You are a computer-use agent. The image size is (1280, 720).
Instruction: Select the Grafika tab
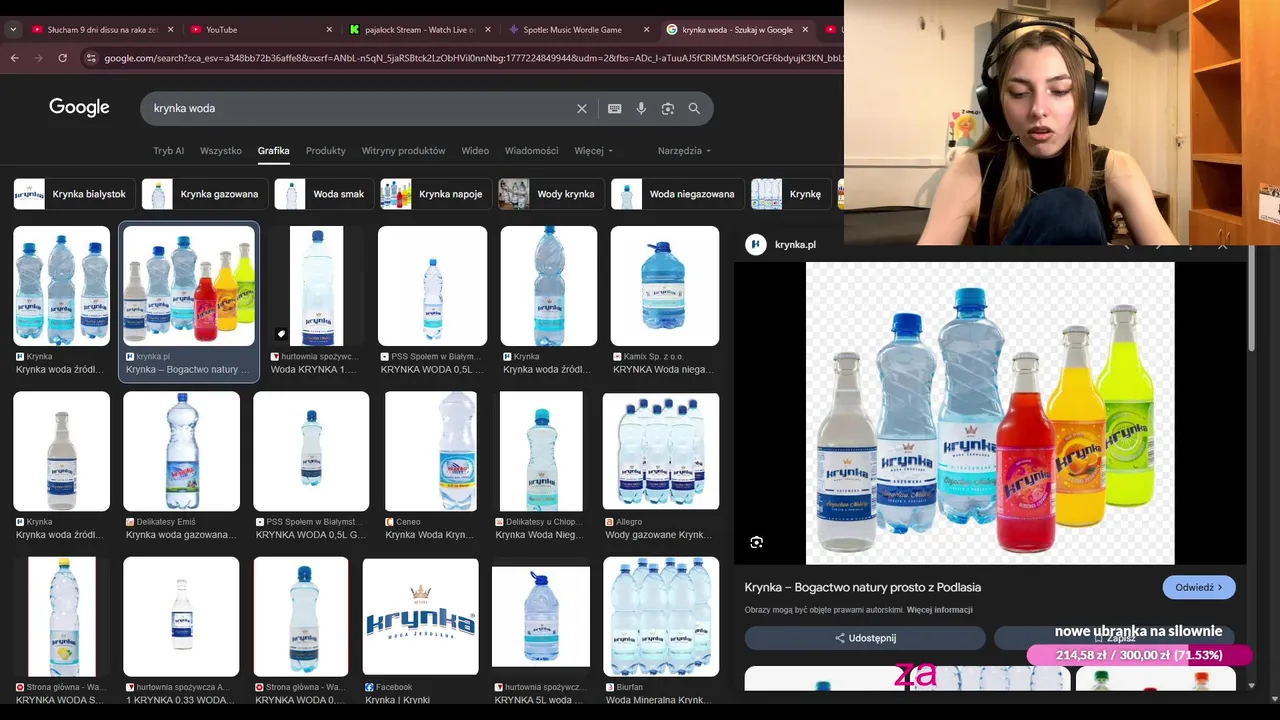coord(273,151)
